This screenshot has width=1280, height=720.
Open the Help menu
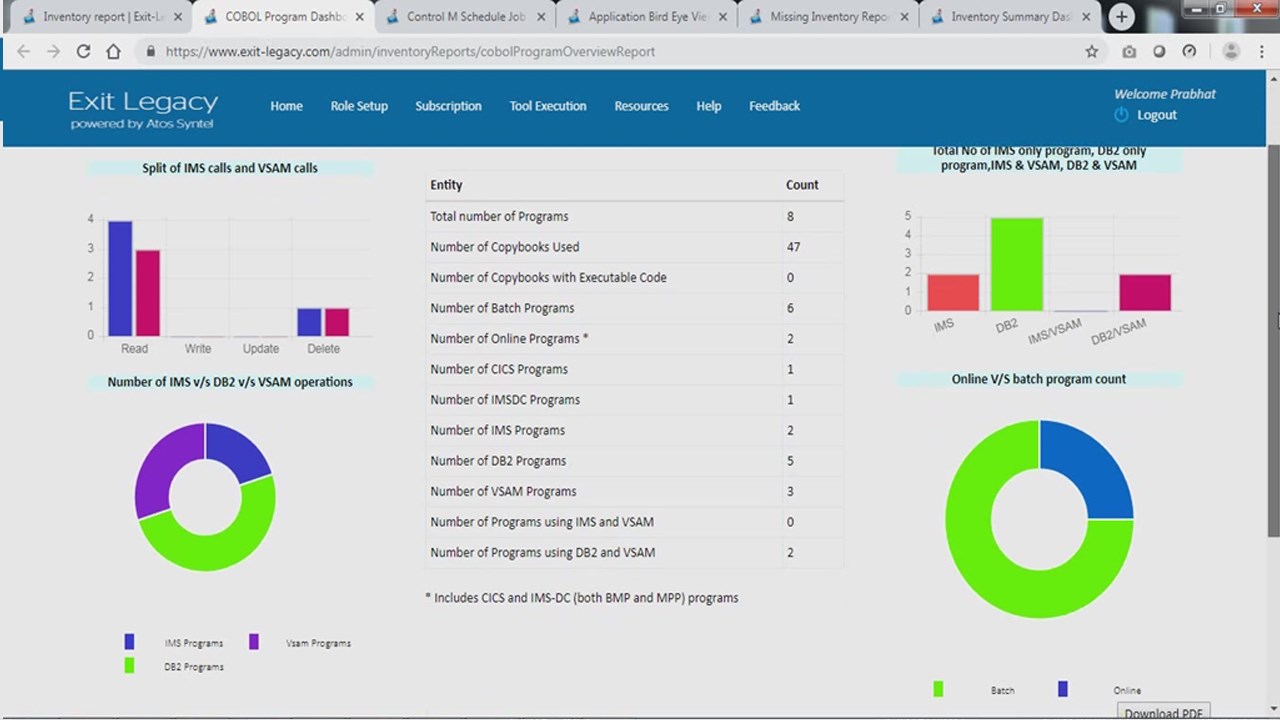click(x=709, y=106)
